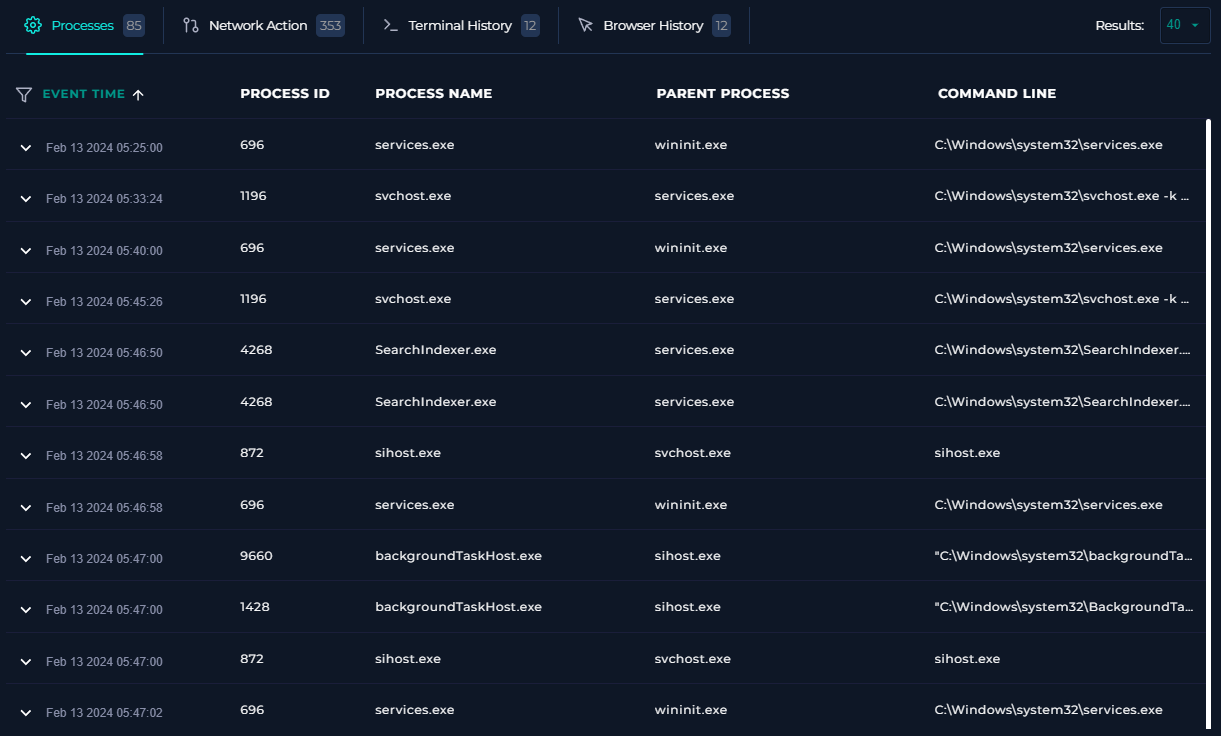Expand the 05:33:24 svchost.exe row
Viewport: 1221px width, 736px height.
click(26, 198)
